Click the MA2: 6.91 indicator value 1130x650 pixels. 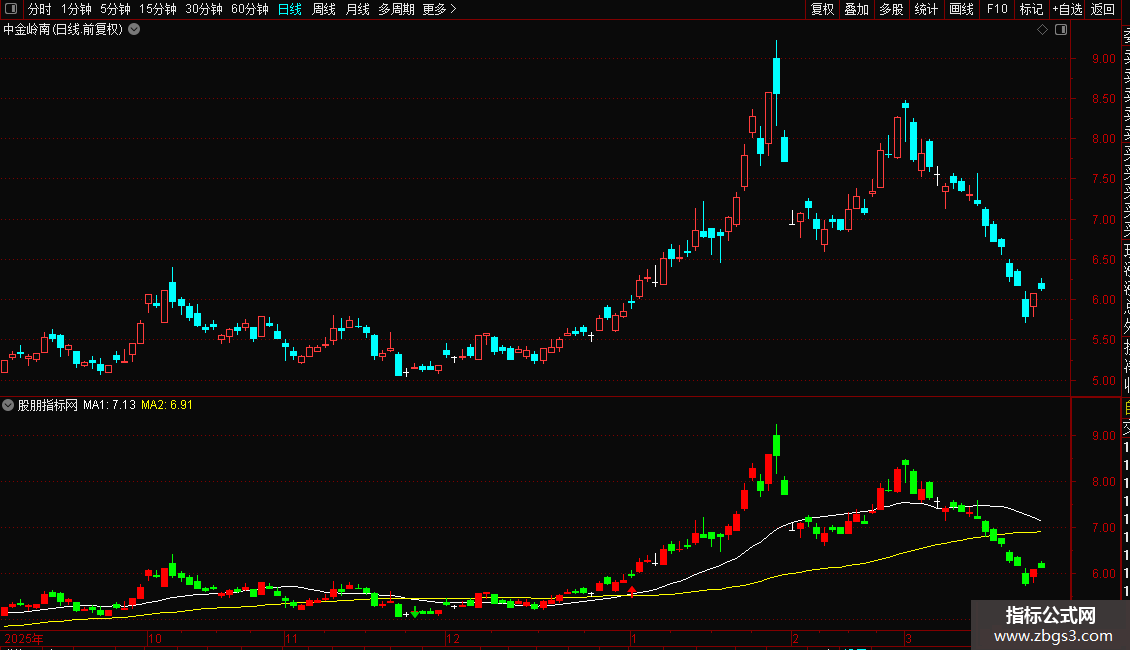click(166, 405)
